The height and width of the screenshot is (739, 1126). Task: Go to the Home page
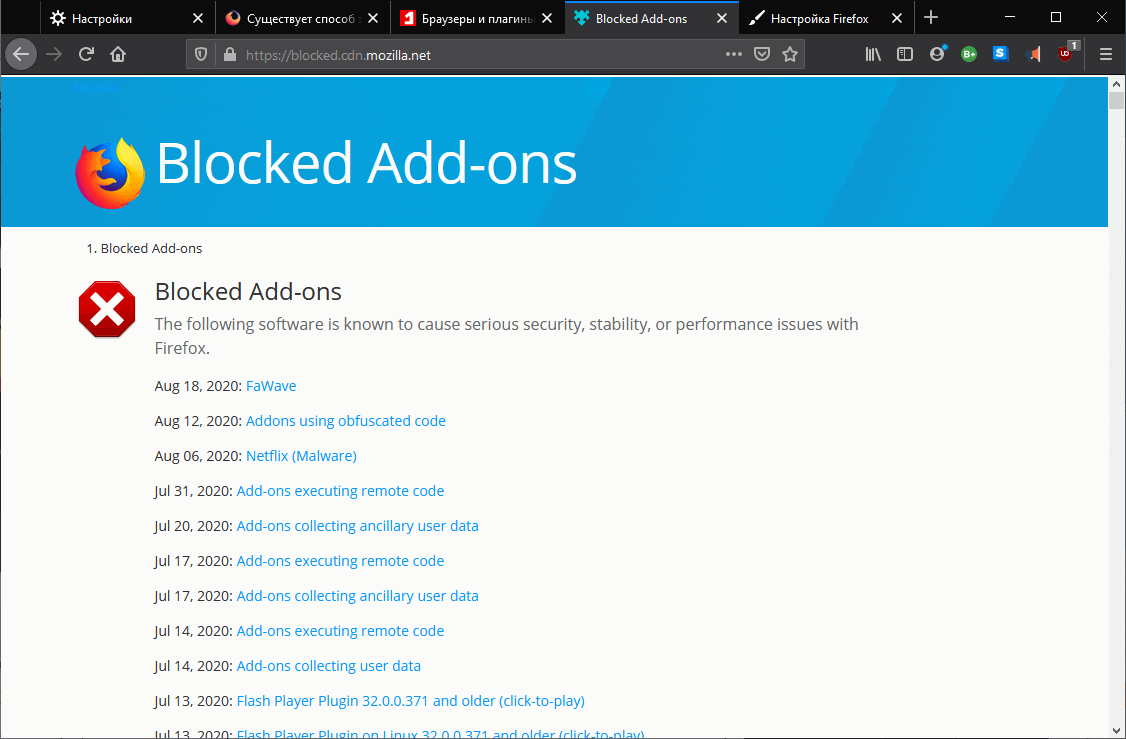coord(118,55)
